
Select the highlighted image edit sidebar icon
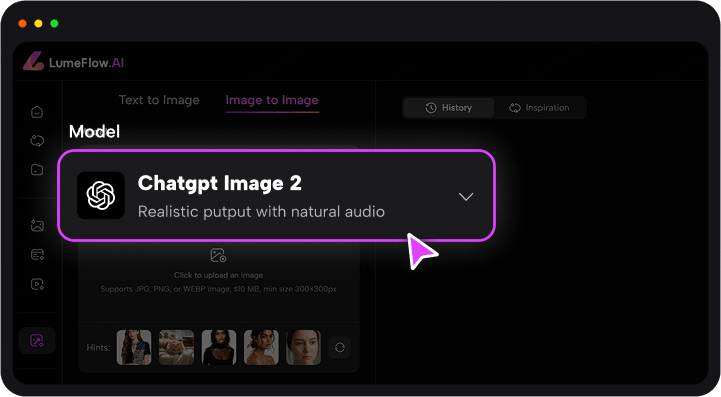point(37,340)
